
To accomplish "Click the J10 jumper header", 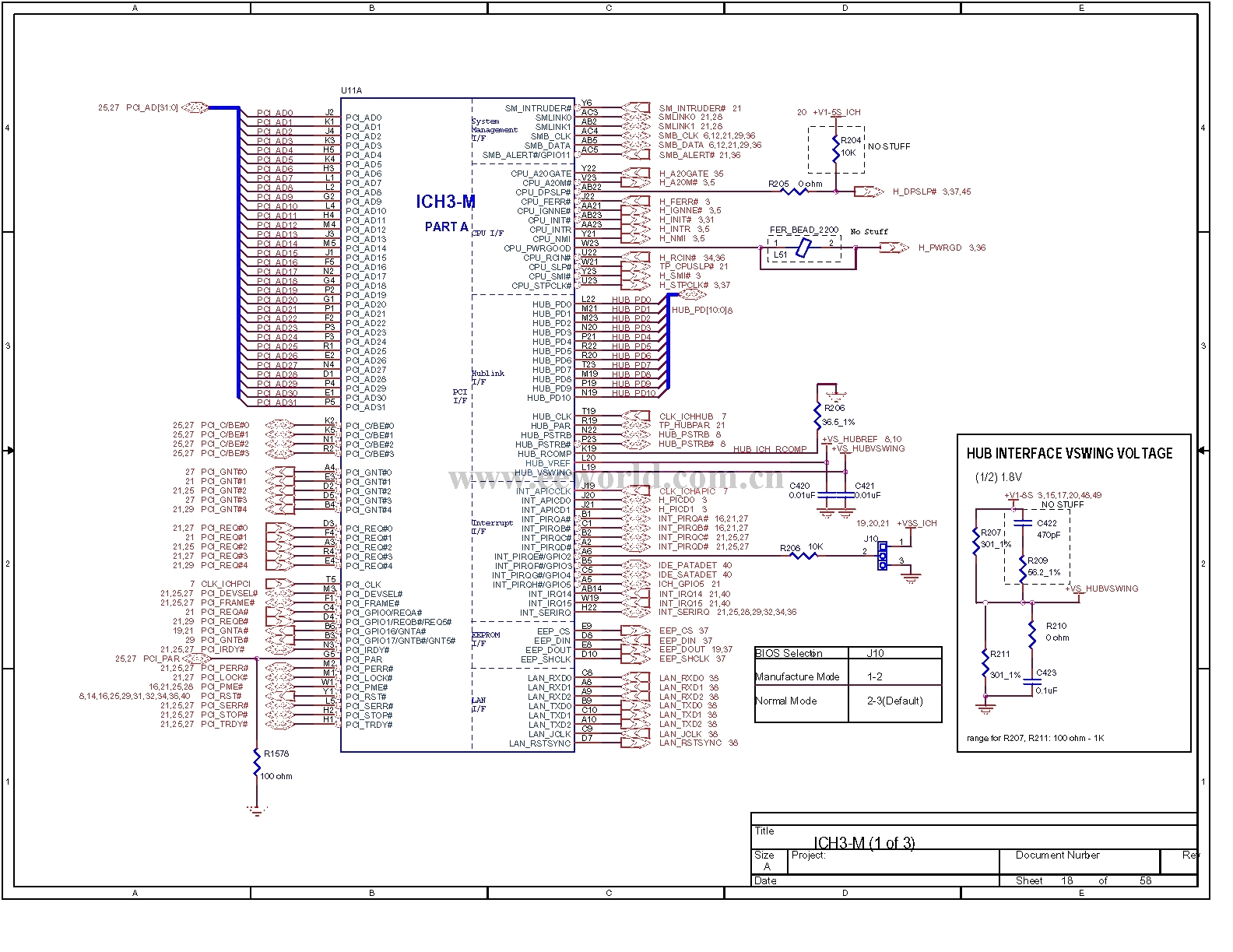I will pos(882,556).
